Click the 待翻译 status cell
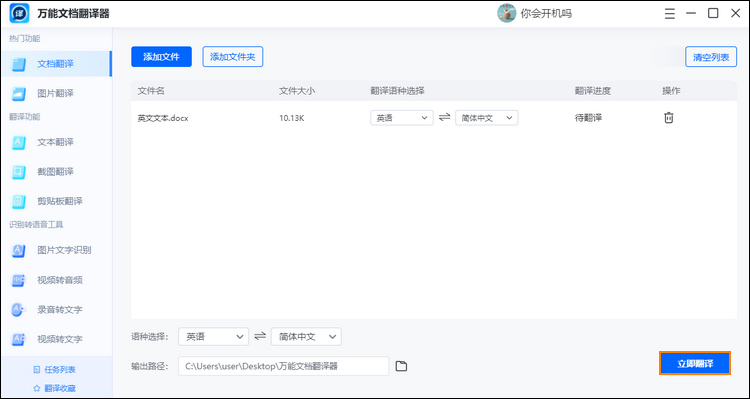 point(588,118)
